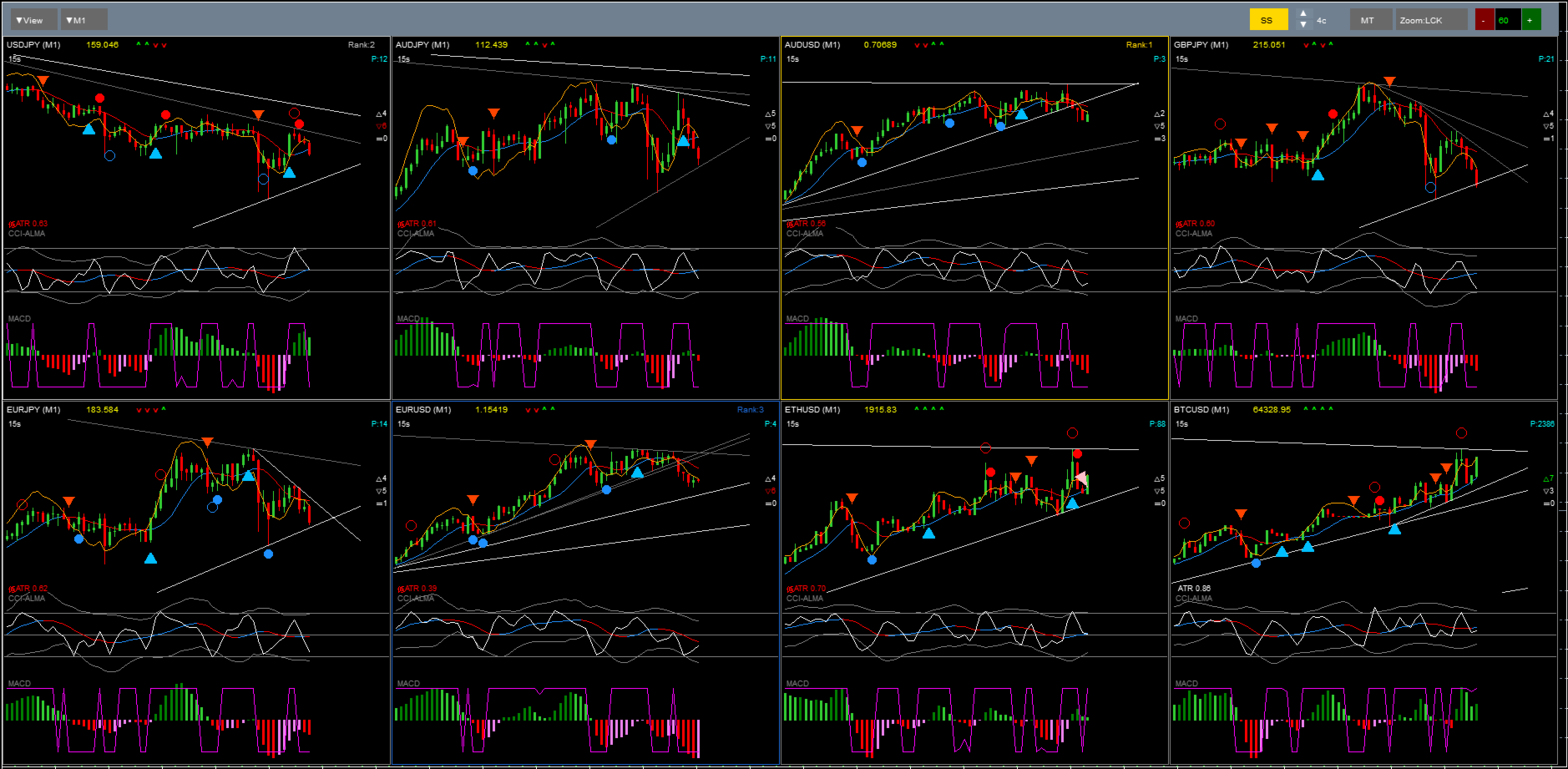
Task: Click the 15s label in AUDJPY chart
Action: point(403,59)
